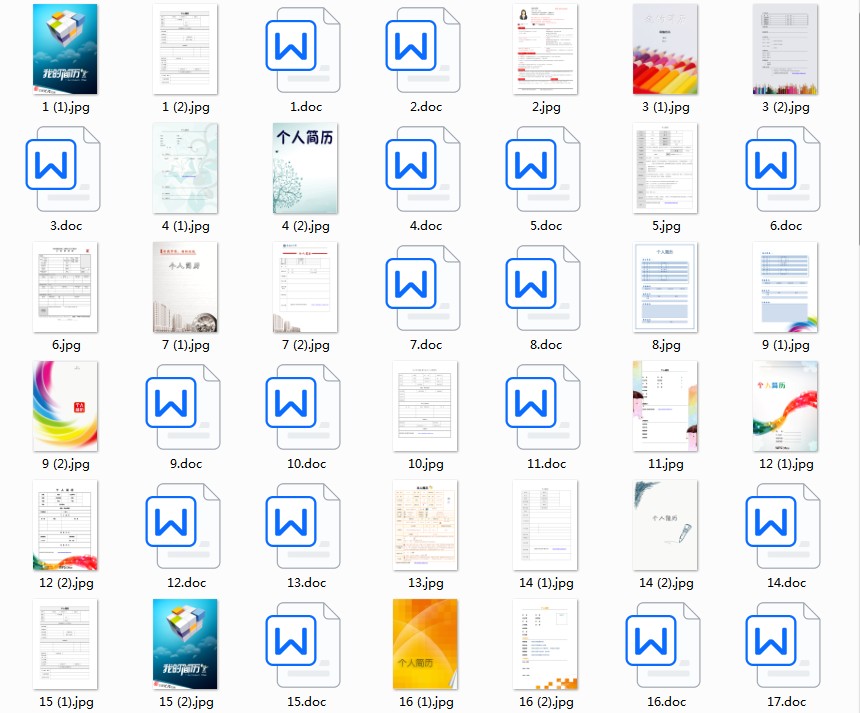
Task: Click the file name "16 (1).jpg"
Action: point(426,702)
